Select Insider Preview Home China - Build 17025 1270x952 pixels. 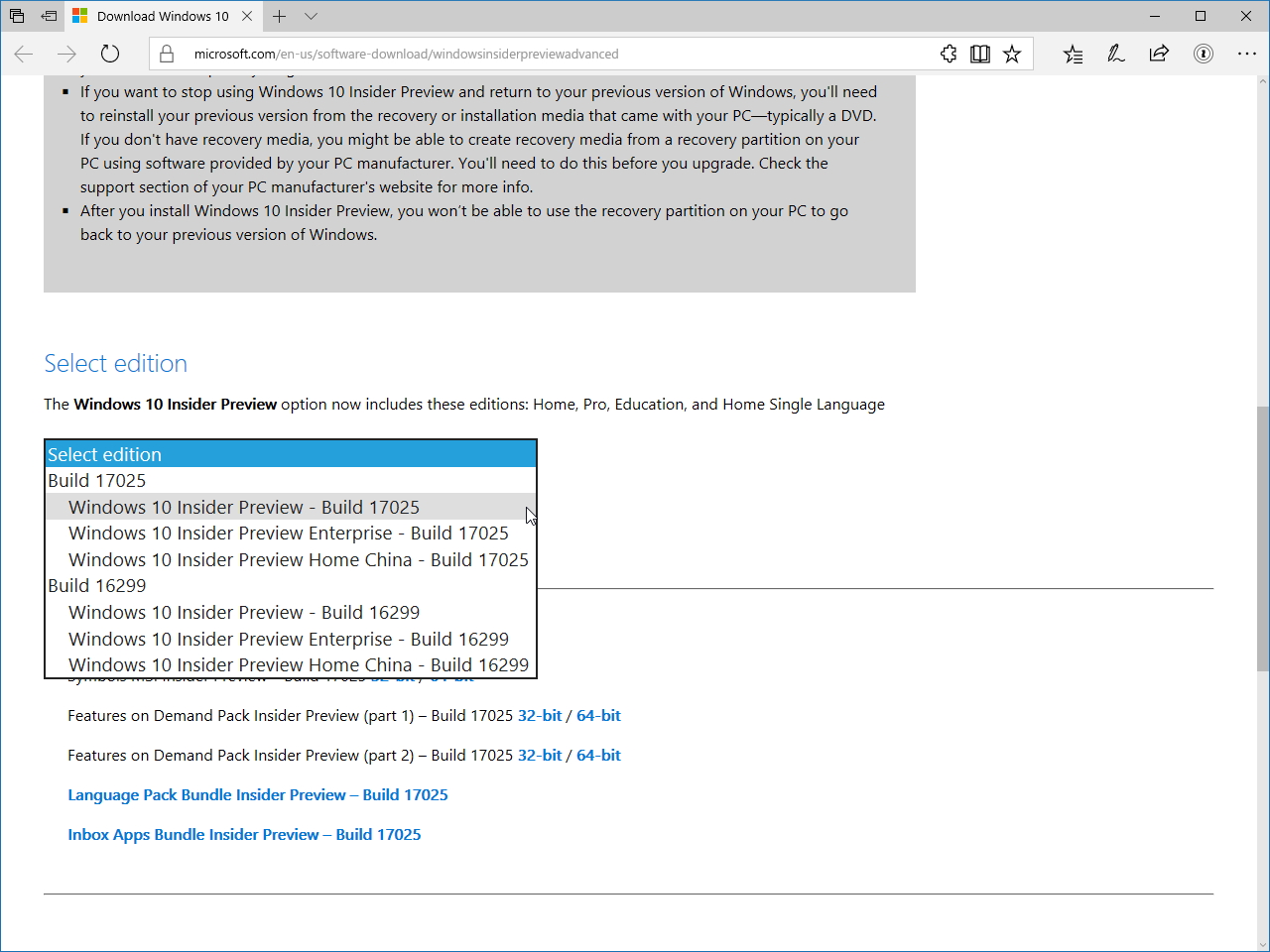click(291, 559)
